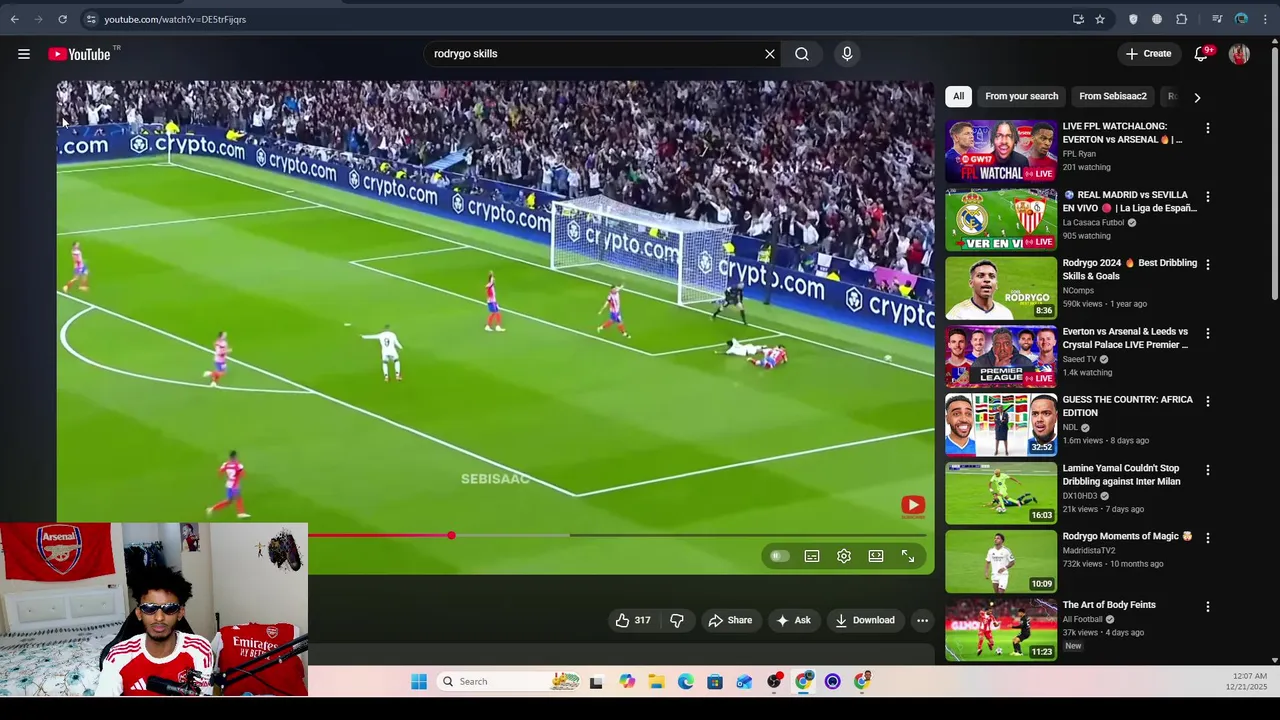This screenshot has width=1280, height=720.
Task: Toggle the autoplay switch in the player
Action: click(779, 556)
